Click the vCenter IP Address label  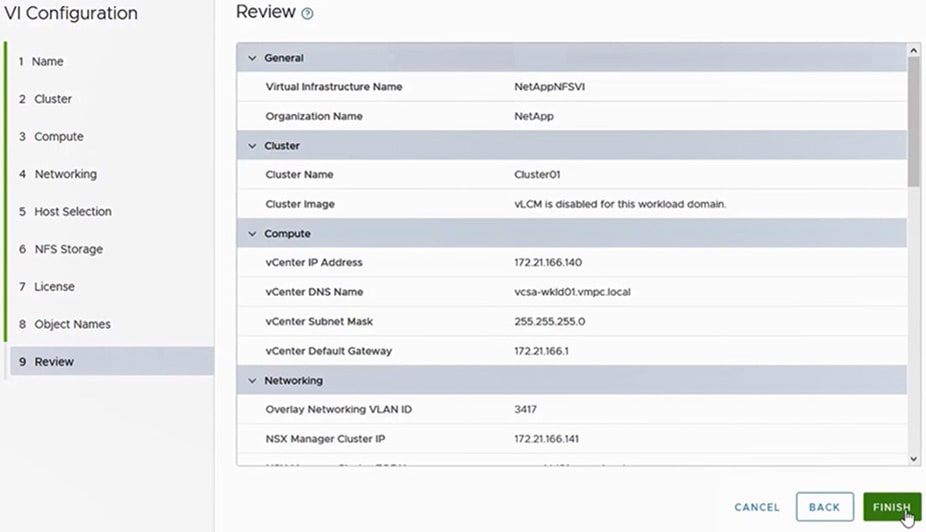click(314, 263)
